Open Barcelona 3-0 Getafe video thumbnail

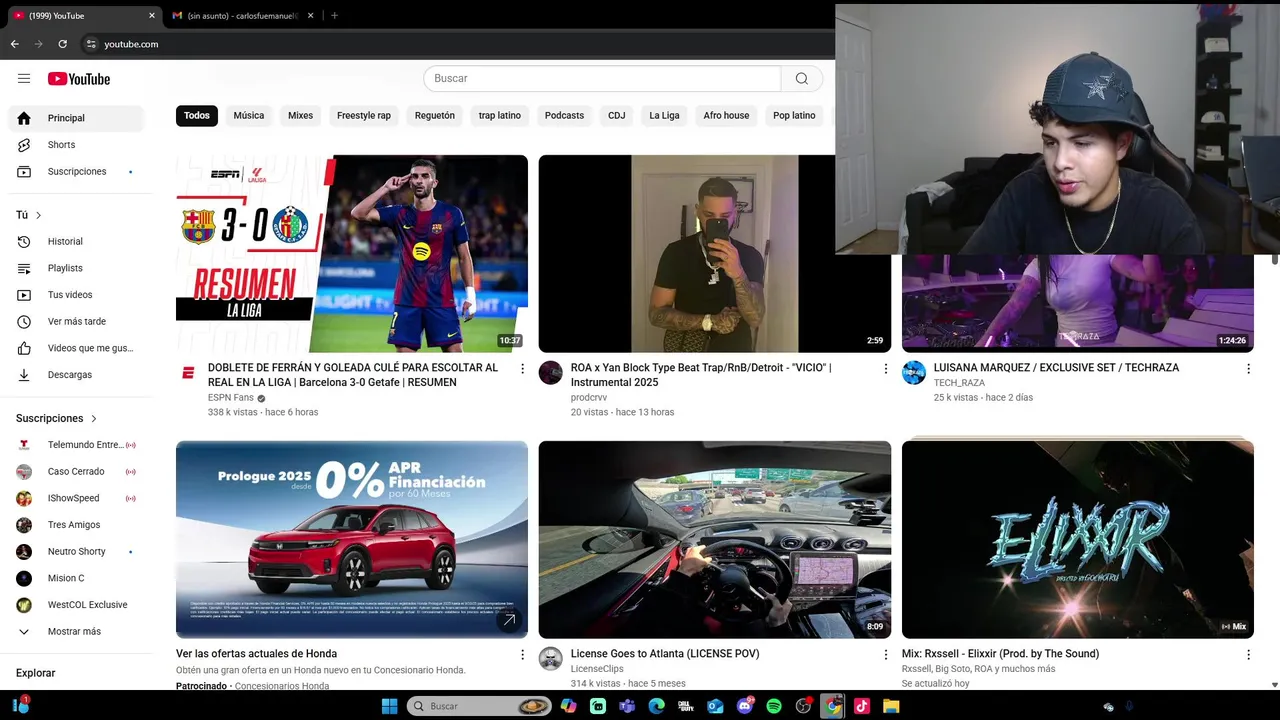click(x=352, y=254)
